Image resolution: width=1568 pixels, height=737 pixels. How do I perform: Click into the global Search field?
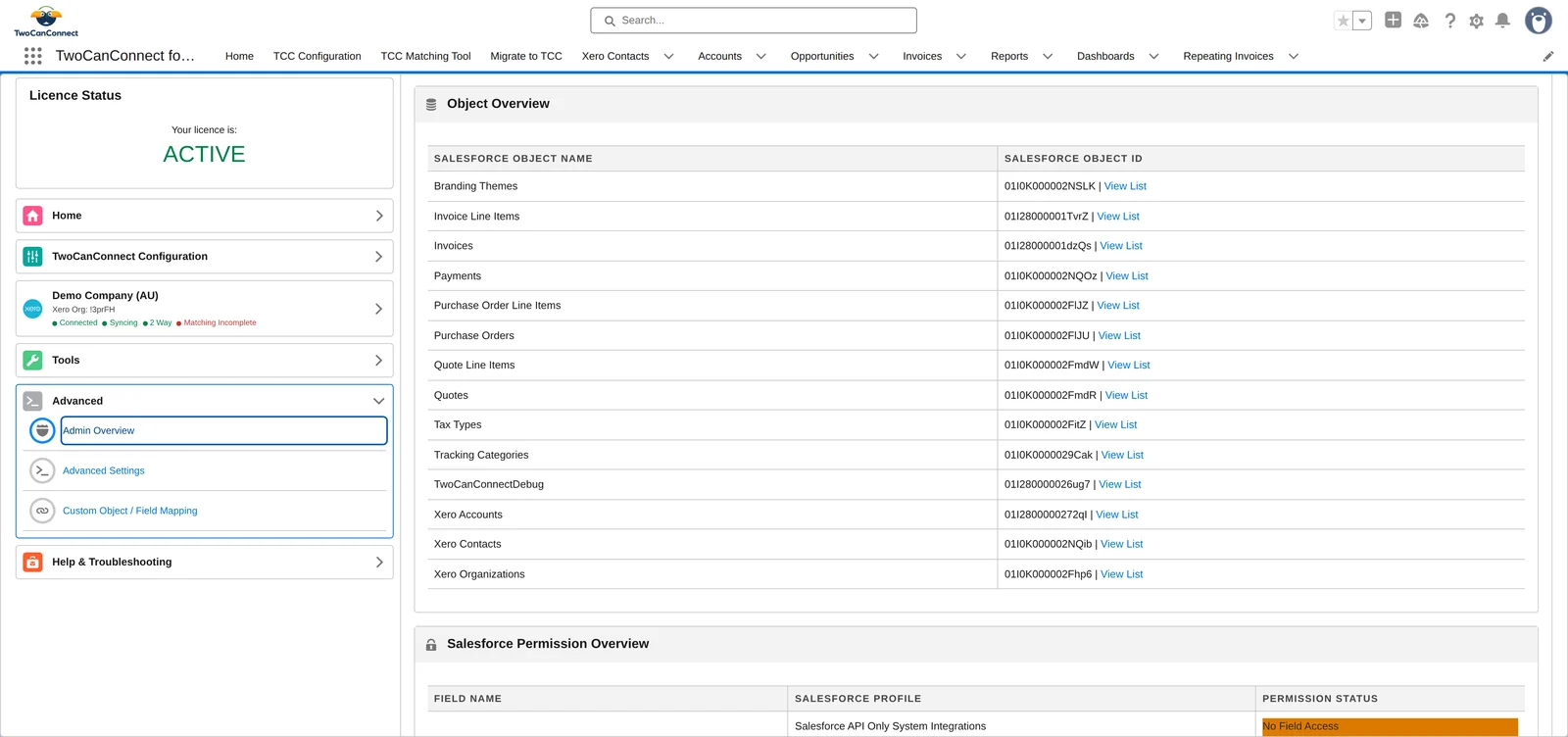[754, 21]
